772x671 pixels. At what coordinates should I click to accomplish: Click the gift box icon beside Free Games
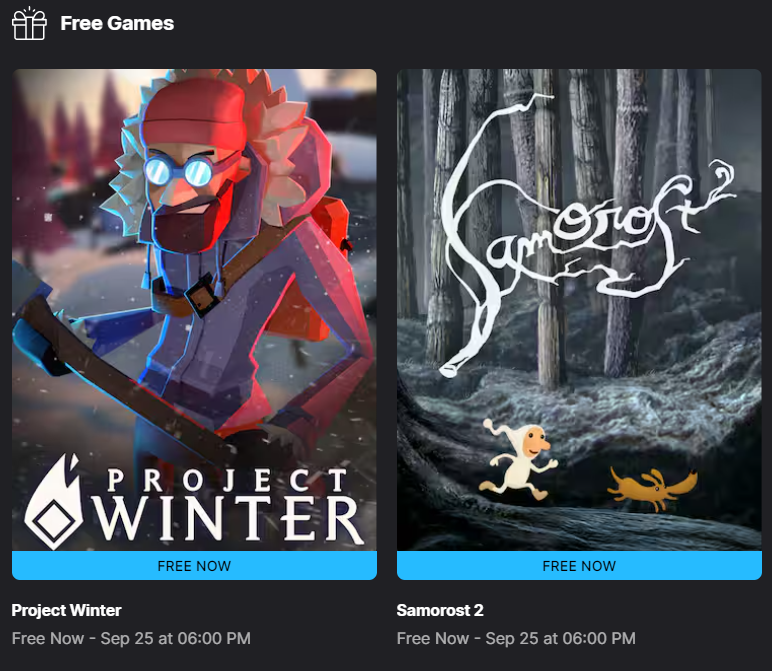point(29,23)
